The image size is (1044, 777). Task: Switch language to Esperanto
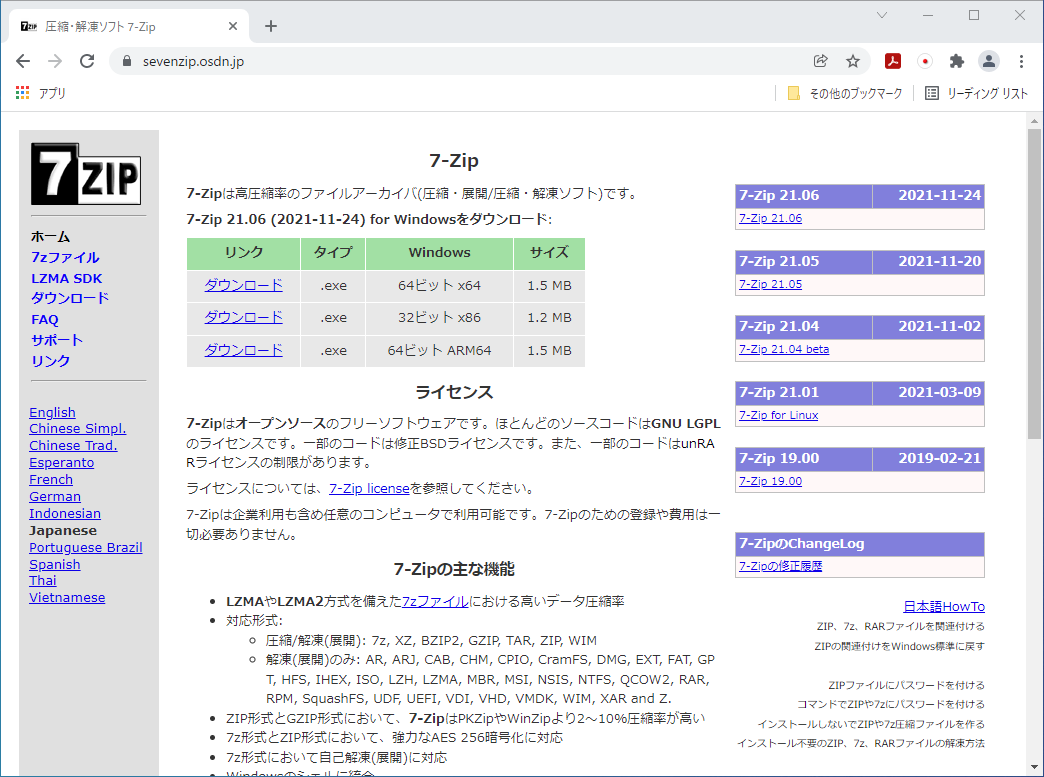pyautogui.click(x=61, y=463)
